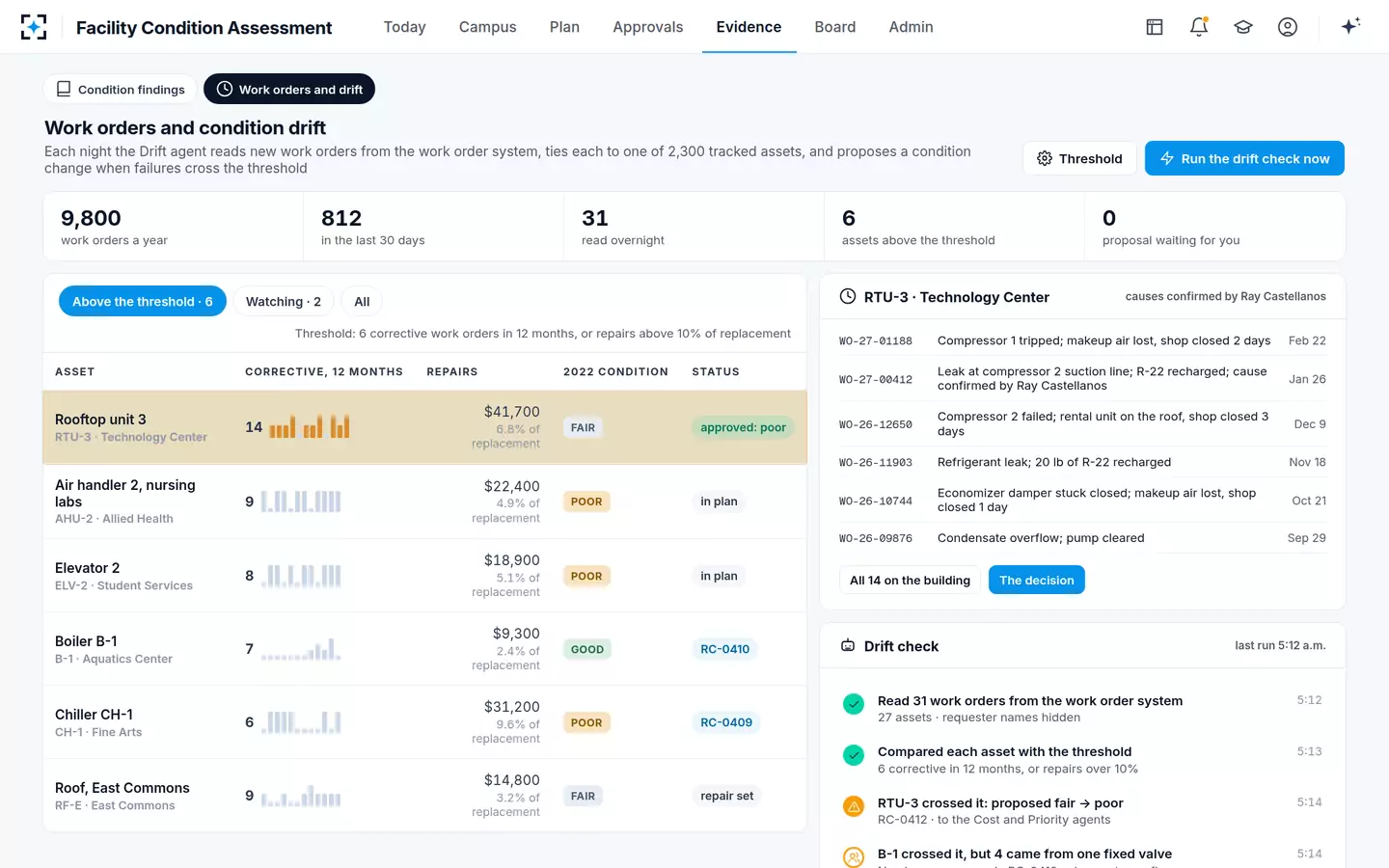Click Run the drift check now
Image resolution: width=1389 pixels, height=868 pixels.
click(1244, 158)
